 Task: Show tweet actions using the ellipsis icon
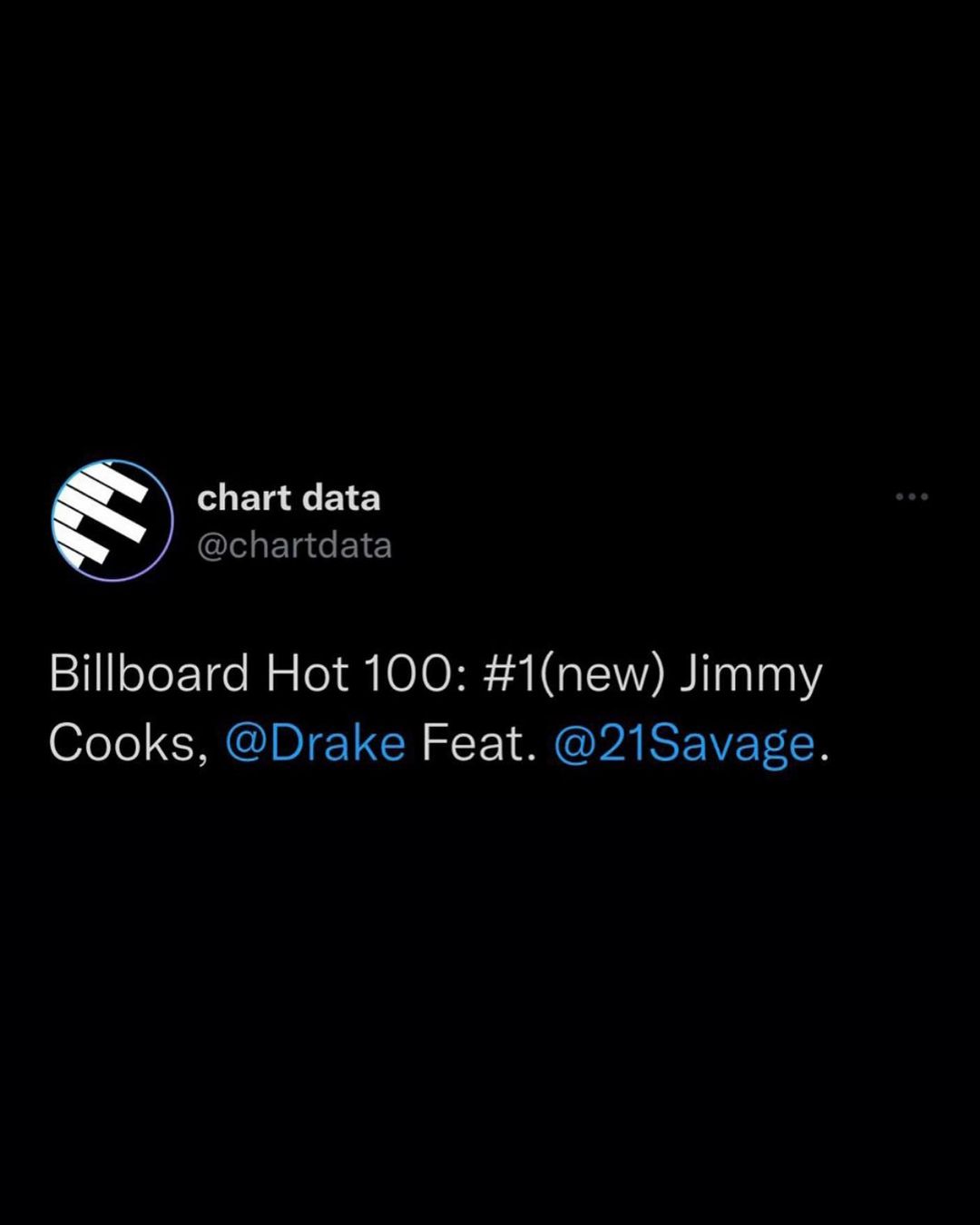click(x=911, y=496)
